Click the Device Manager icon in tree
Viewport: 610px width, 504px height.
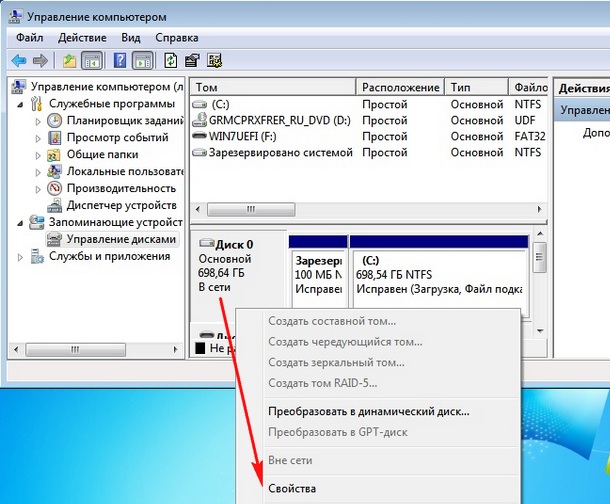pos(54,205)
